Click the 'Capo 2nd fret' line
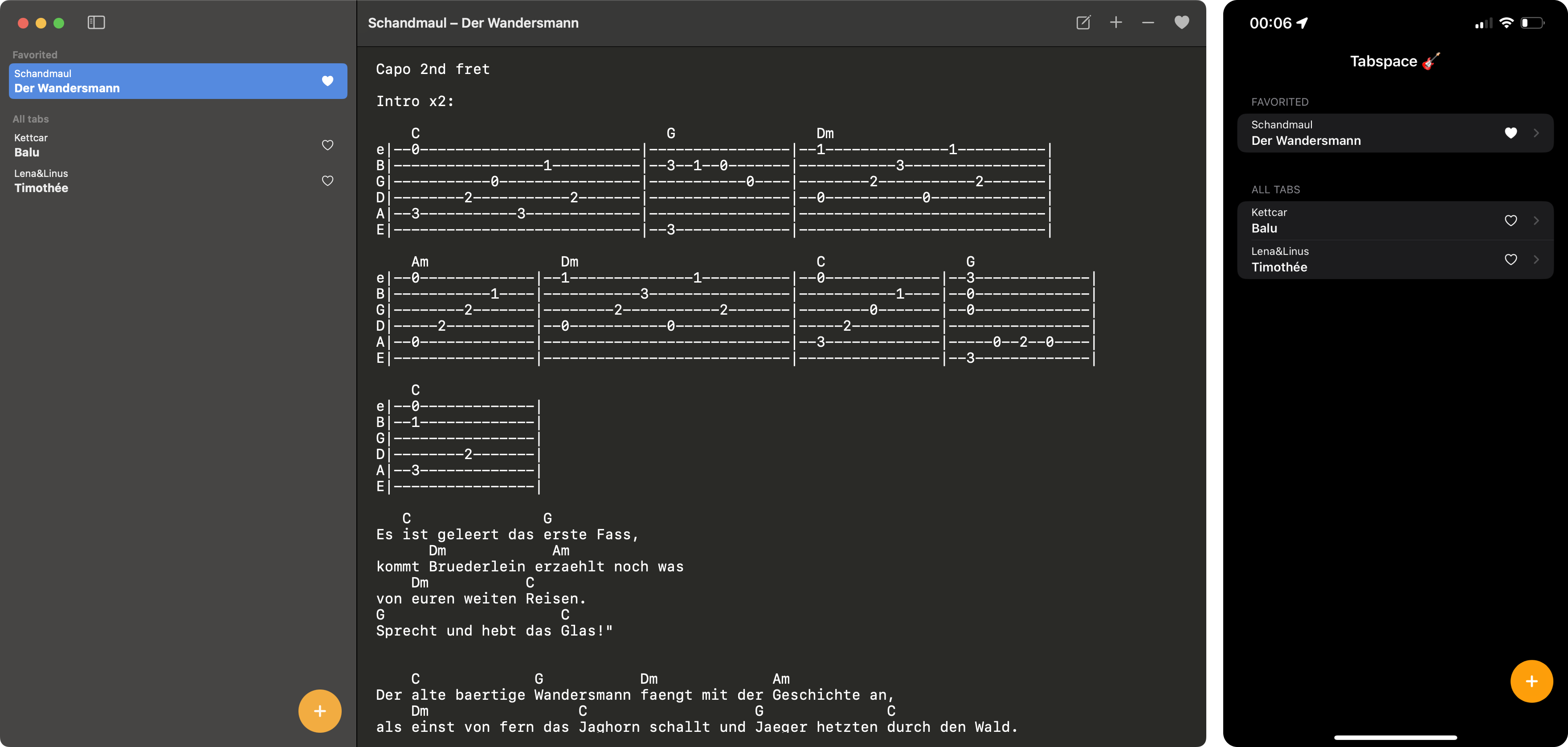Viewport: 1568px width, 747px height. click(x=433, y=69)
